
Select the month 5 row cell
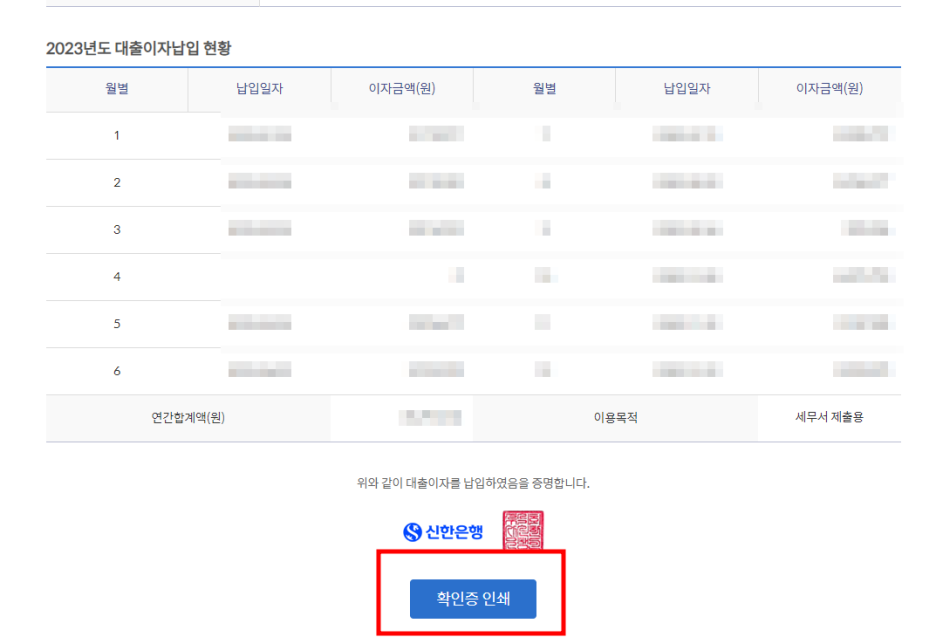(117, 324)
